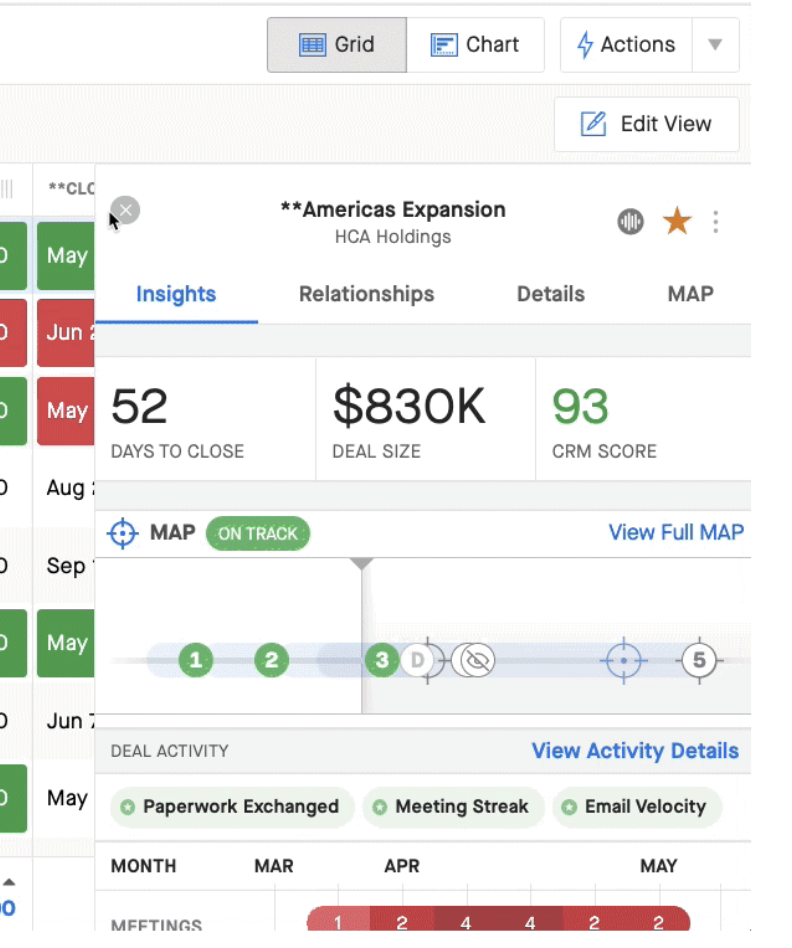Switch to Grid view

coord(337,45)
